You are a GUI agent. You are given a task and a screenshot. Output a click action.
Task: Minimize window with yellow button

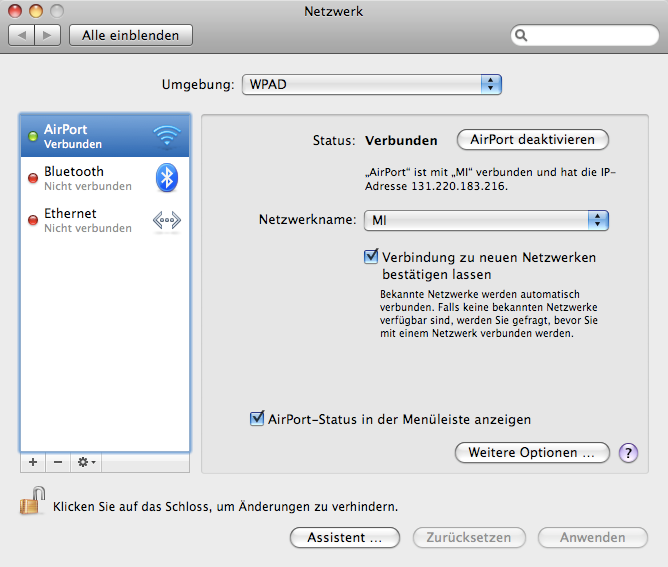point(36,11)
